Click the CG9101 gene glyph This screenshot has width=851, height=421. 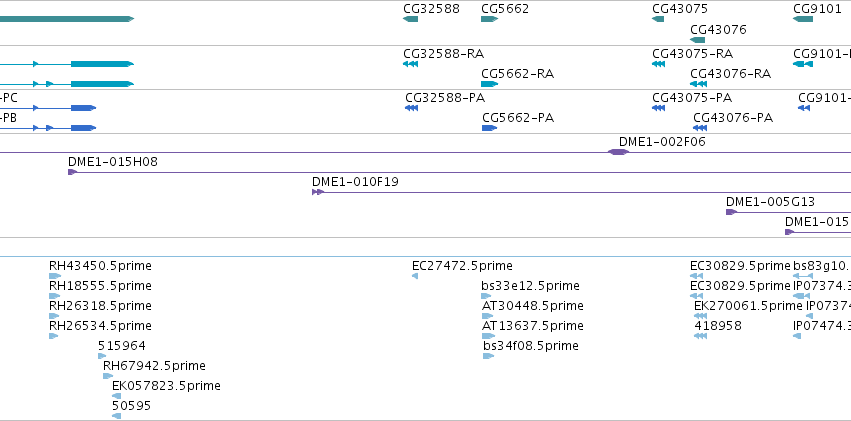click(803, 19)
